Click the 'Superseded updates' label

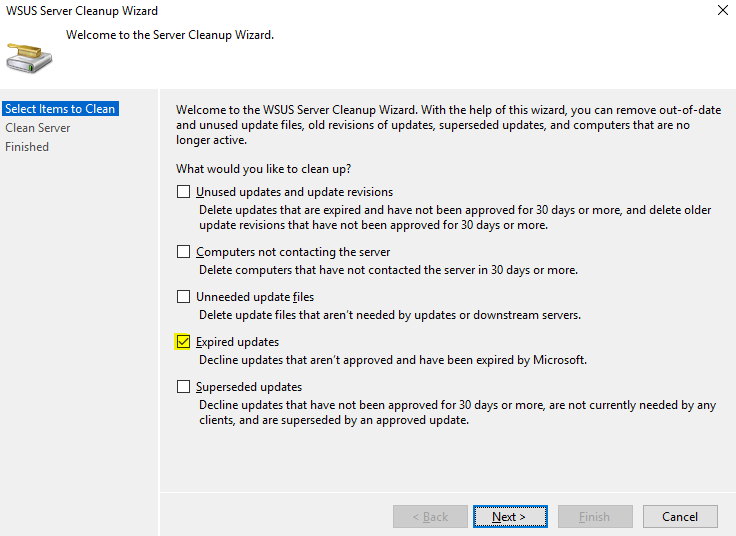tap(249, 387)
